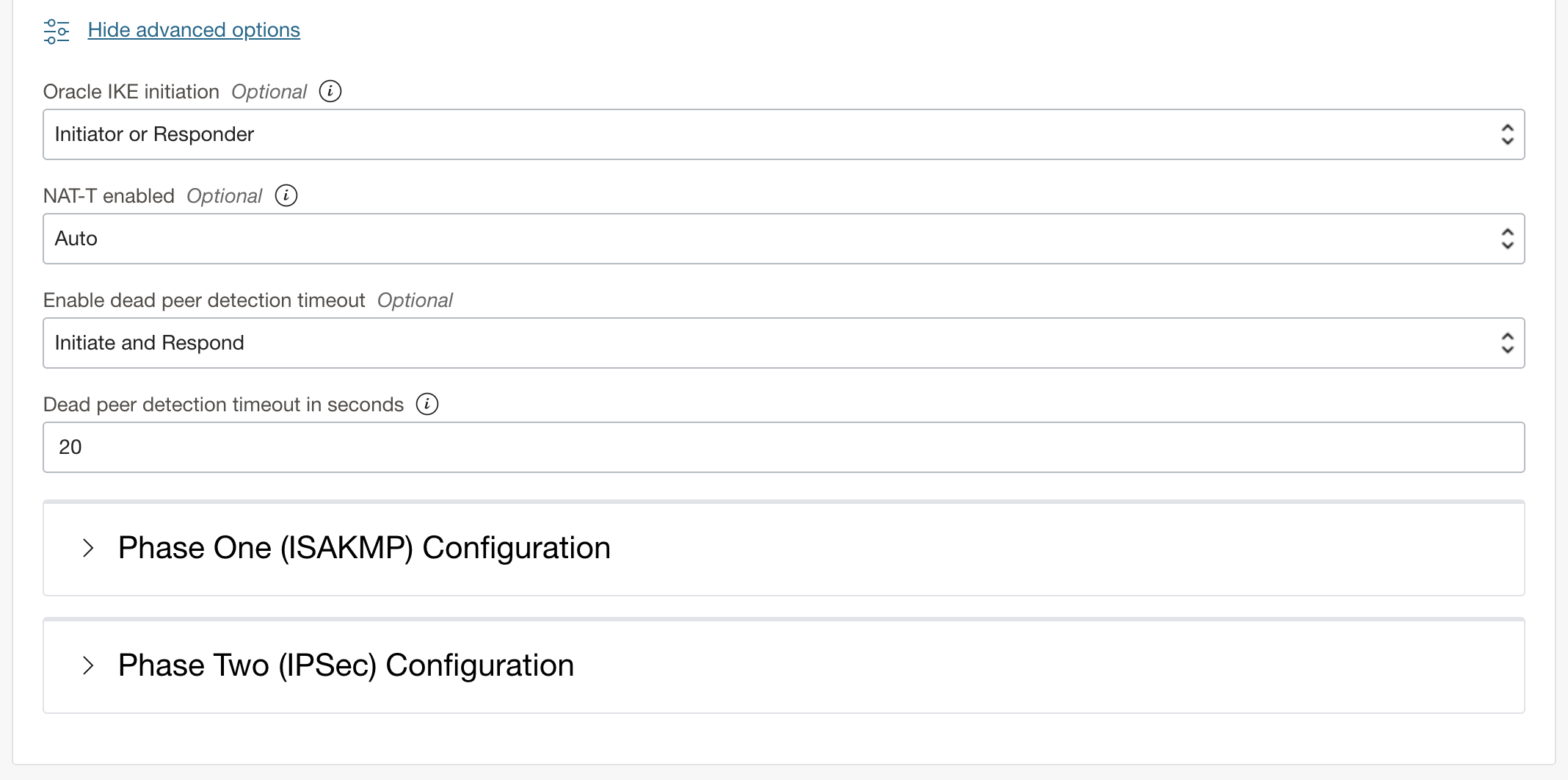1568x780 pixels.
Task: Click the info icon beside Oracle IKE initiation
Action: click(330, 91)
